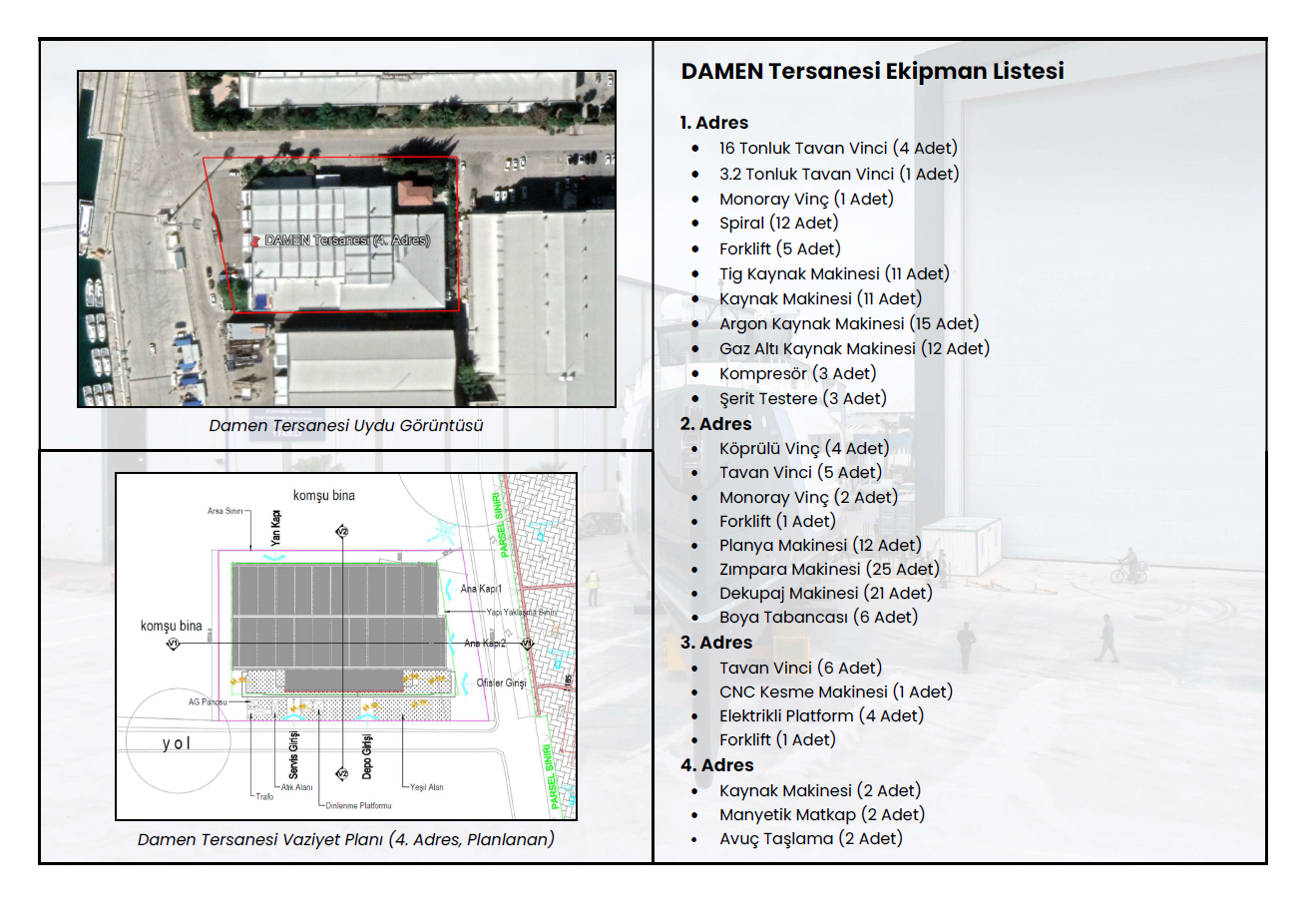The width and height of the screenshot is (1316, 906).
Task: Click 'Monoray Vinç (2 Adet)' line
Action: click(808, 497)
